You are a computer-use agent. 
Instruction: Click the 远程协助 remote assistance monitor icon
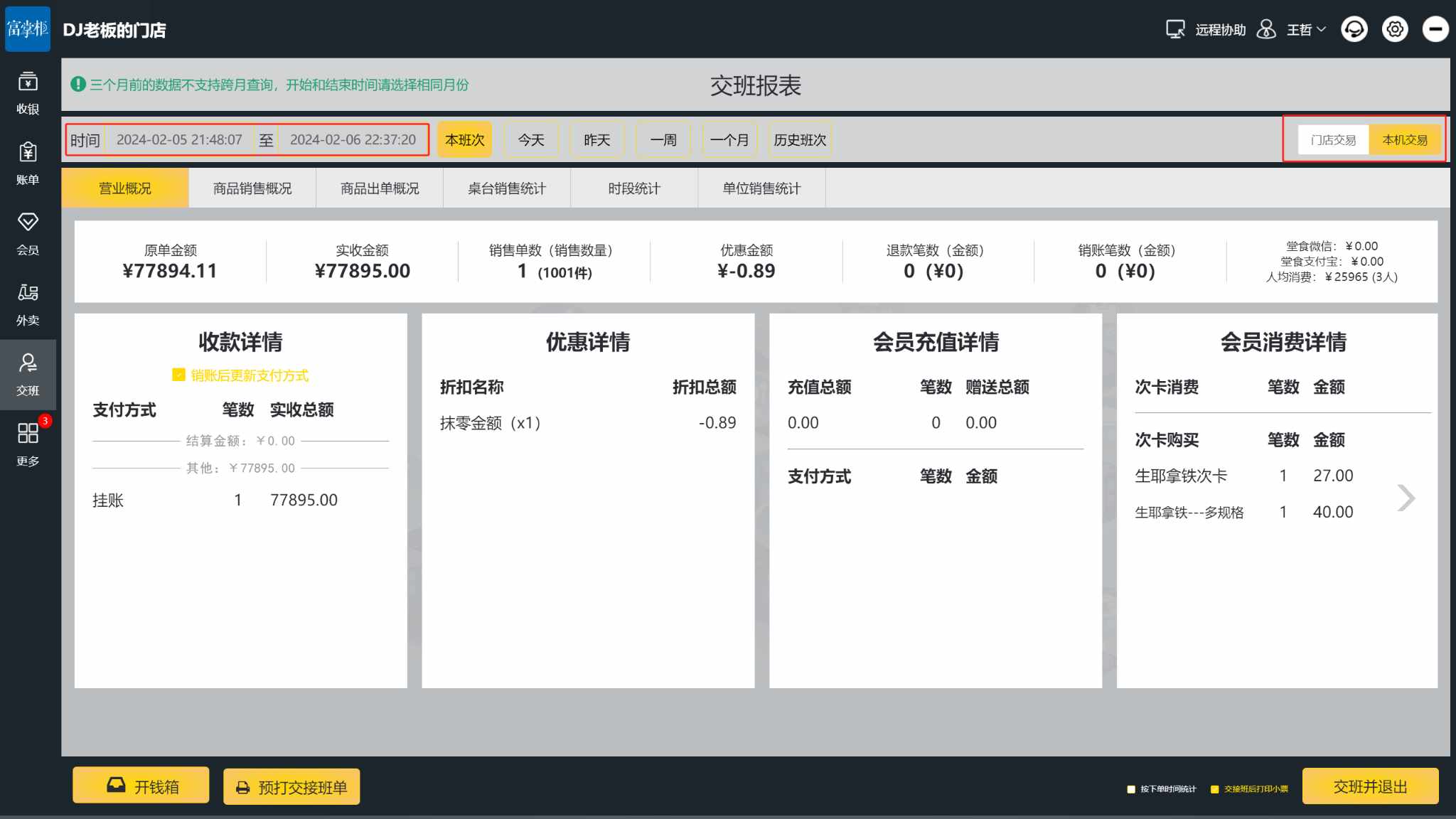pos(1175,29)
